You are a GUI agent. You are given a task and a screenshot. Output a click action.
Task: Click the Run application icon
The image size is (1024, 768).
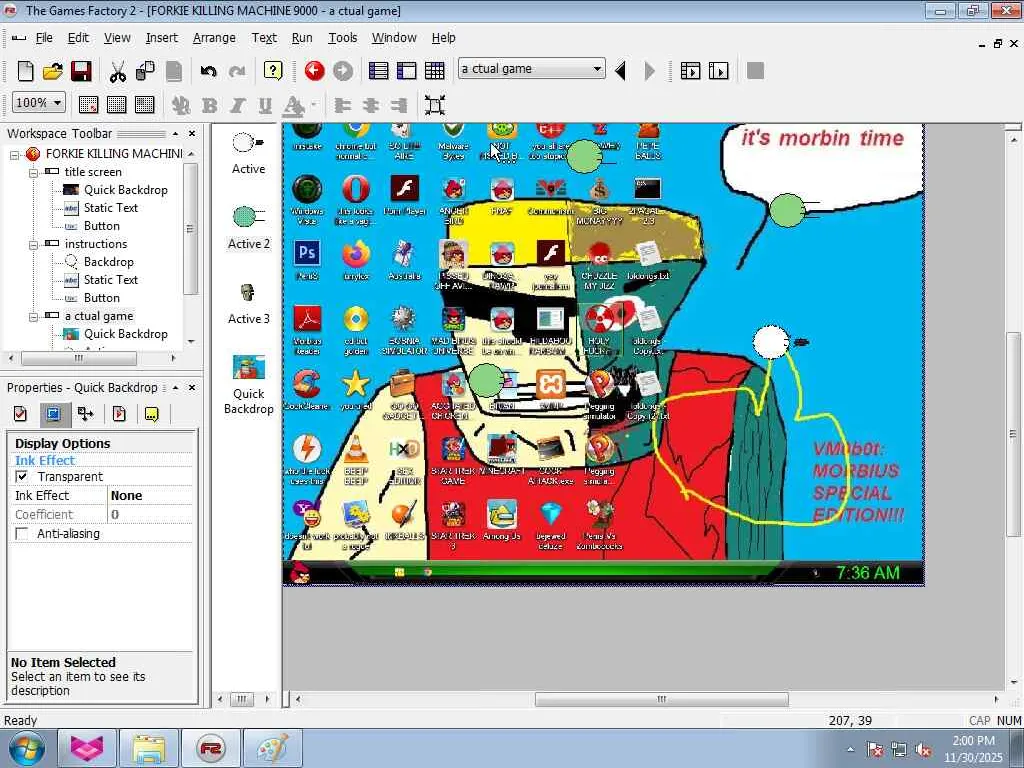(x=690, y=71)
